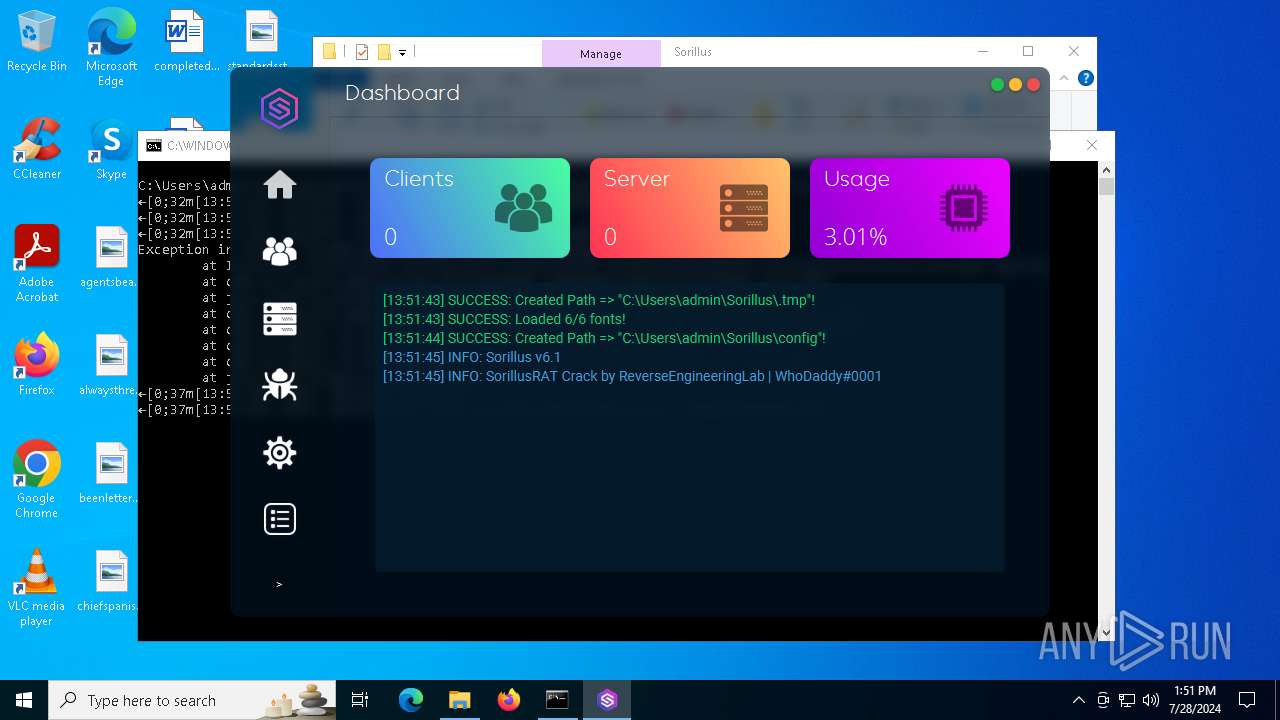Open Skype desktop shortcut
Viewport: 1280px width, 720px height.
point(111,149)
